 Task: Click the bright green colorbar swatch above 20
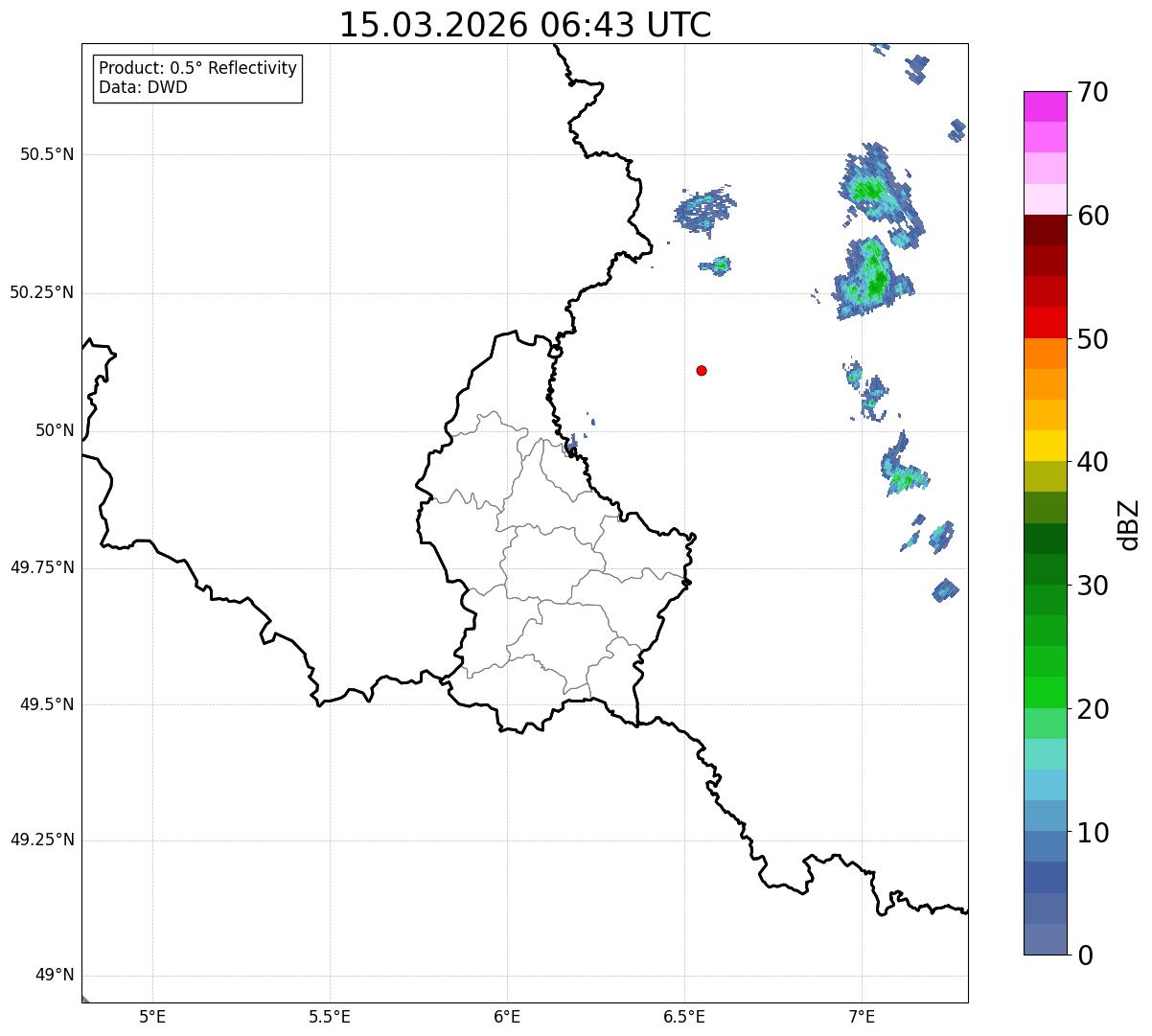tap(1045, 693)
